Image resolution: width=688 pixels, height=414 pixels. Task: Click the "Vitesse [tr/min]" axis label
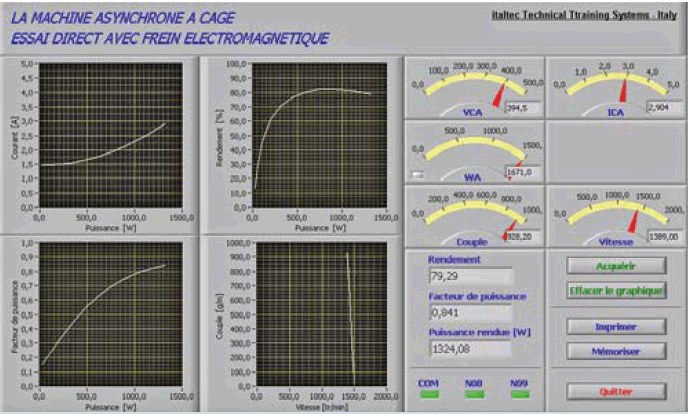click(x=321, y=407)
